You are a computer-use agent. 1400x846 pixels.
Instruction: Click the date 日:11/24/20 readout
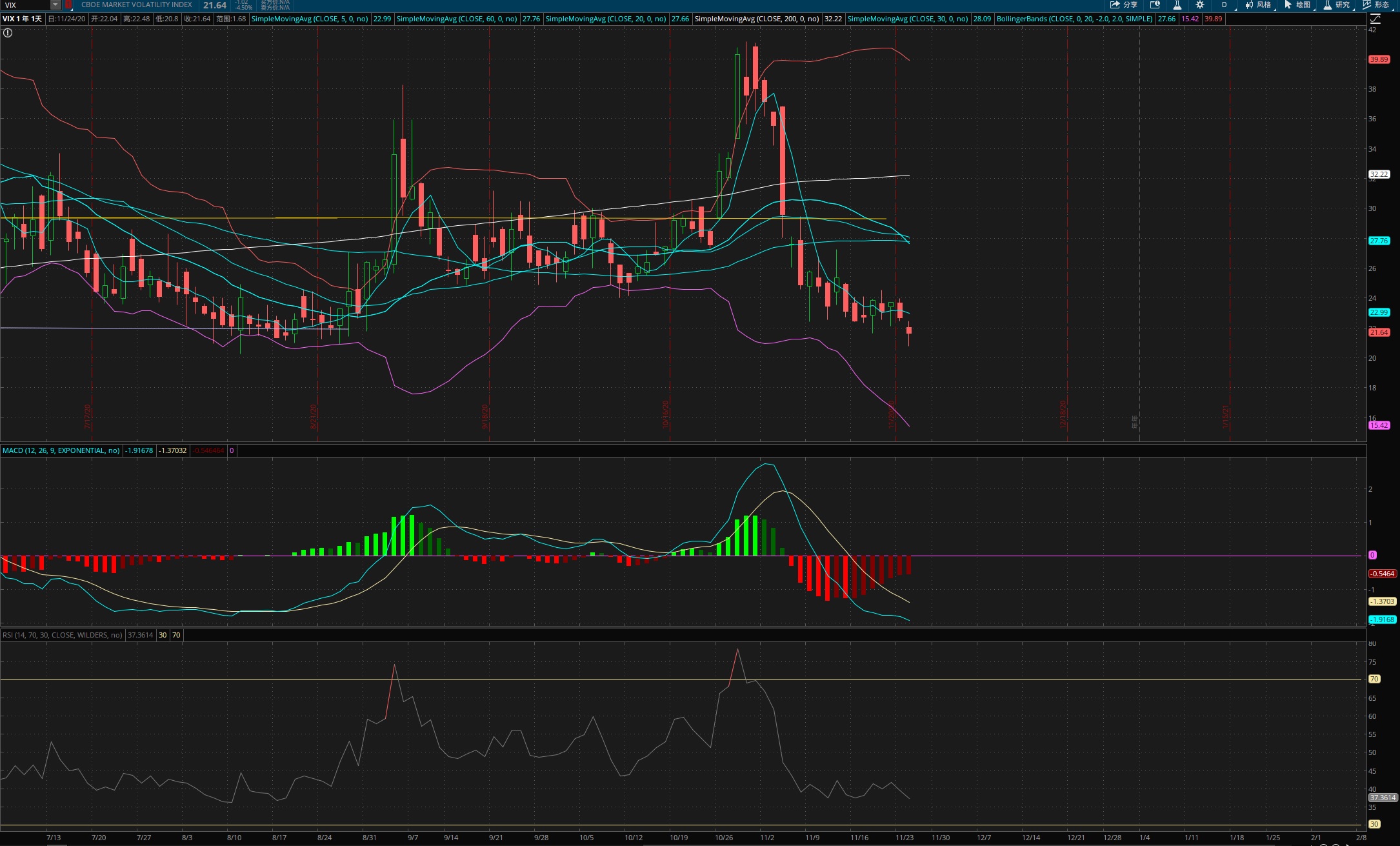tap(67, 19)
